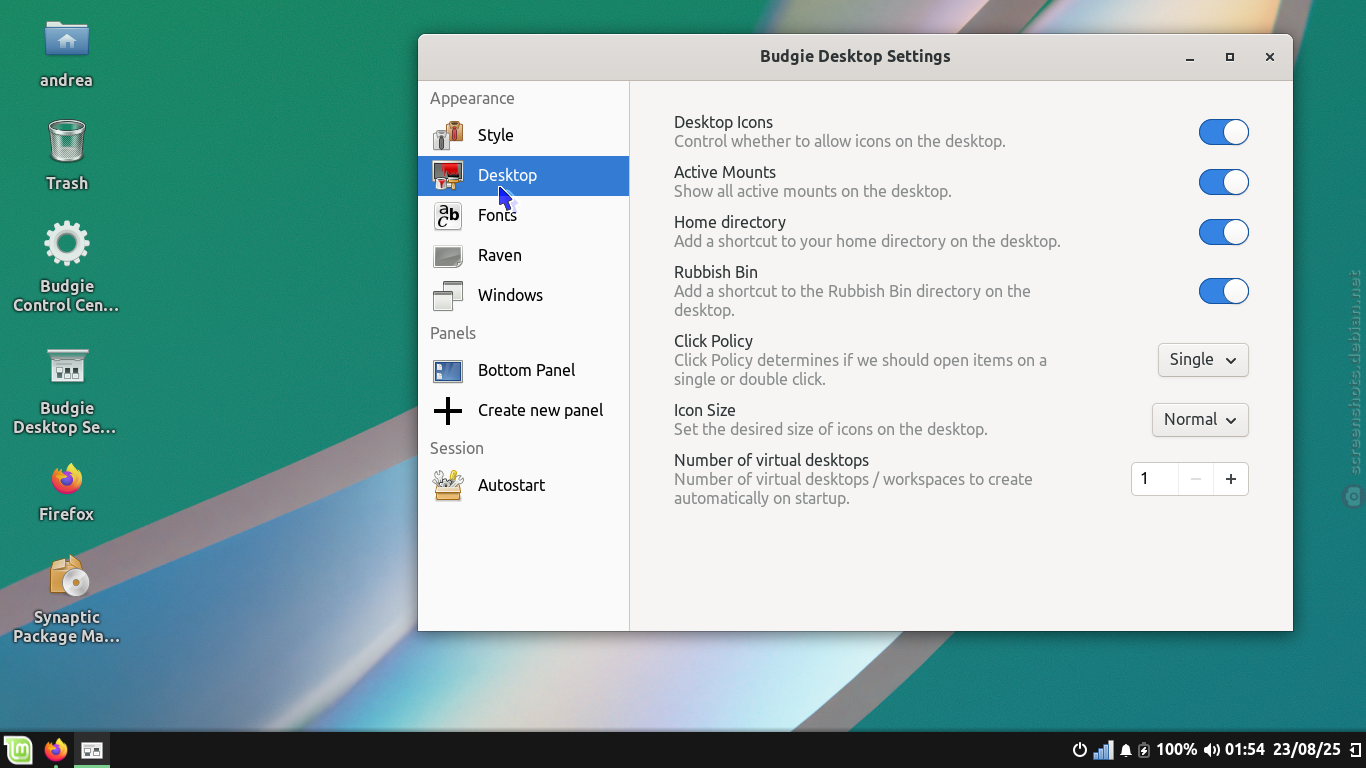Toggle the Desktop Icons switch
The width and height of the screenshot is (1366, 768).
tap(1224, 132)
